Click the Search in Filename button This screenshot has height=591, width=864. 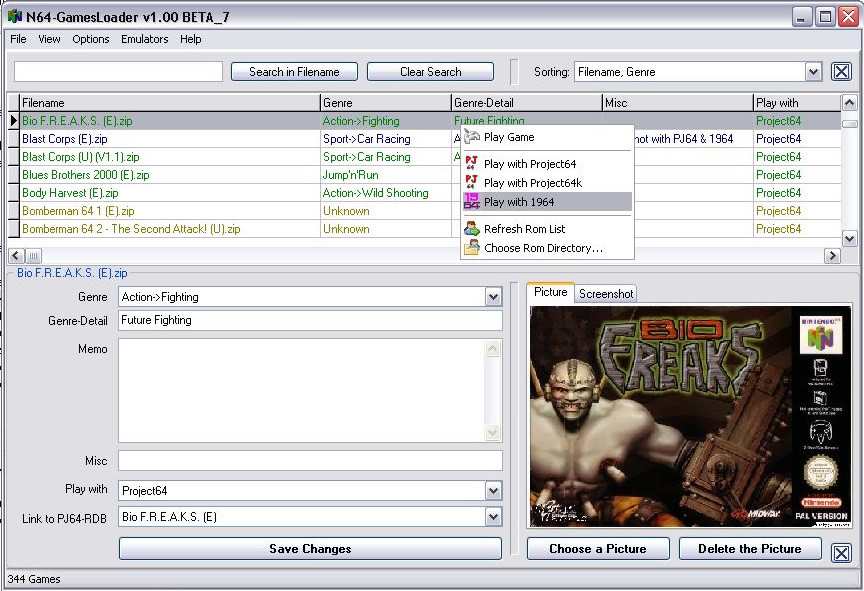point(294,72)
